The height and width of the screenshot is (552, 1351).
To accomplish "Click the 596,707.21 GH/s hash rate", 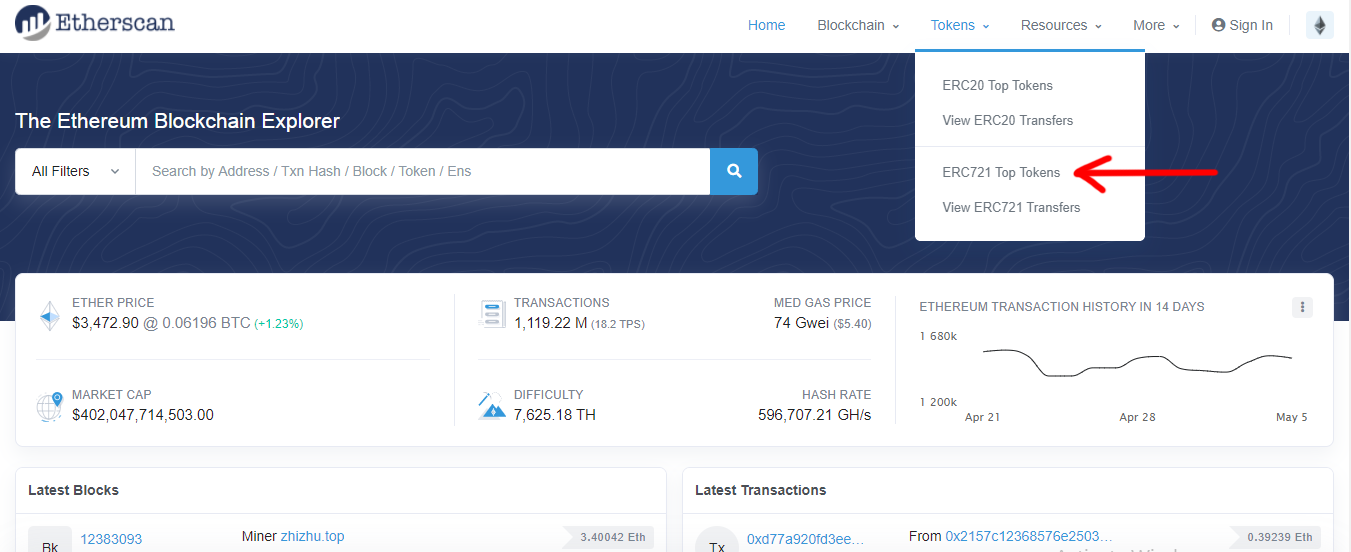I will pos(814,415).
